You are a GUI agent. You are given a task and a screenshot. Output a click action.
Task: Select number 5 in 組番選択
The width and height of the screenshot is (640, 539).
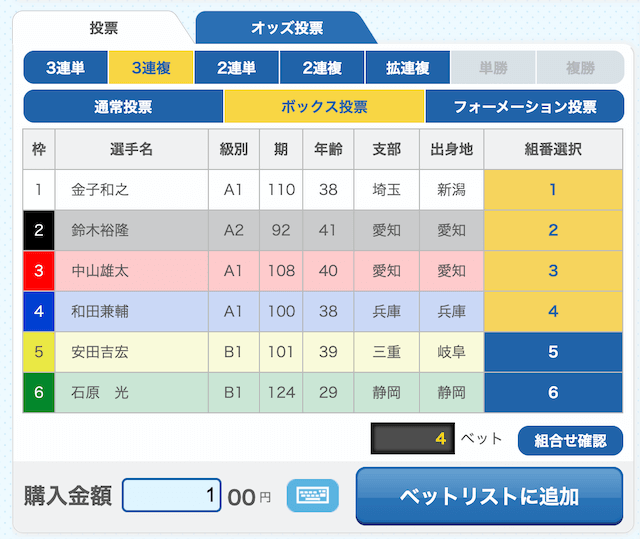click(x=553, y=352)
